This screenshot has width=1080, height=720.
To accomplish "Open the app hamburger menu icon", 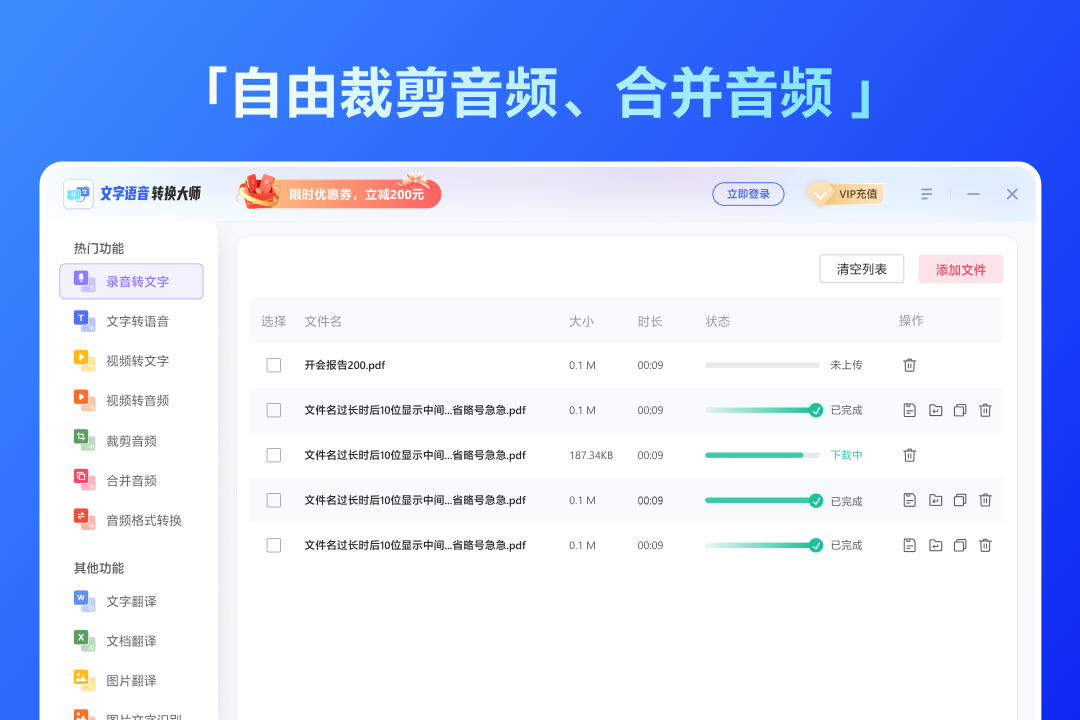I will tap(926, 193).
